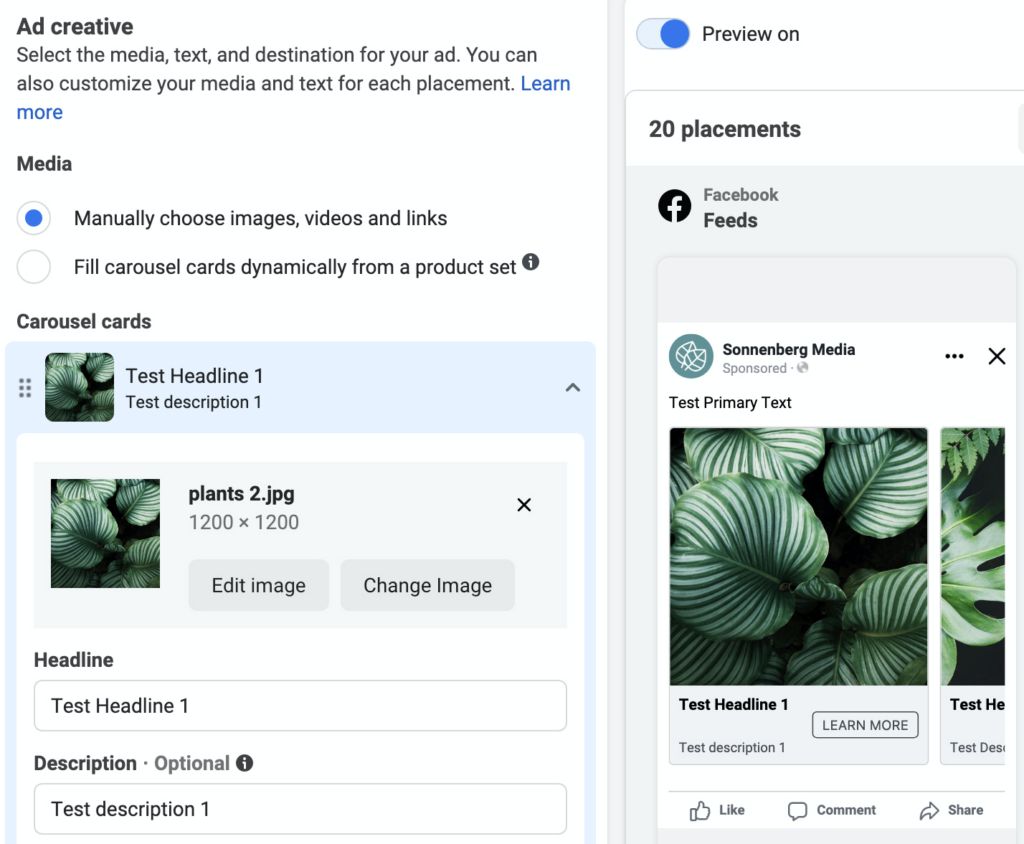Viewport: 1024px width, 844px height.
Task: Click the plants 2.jpg image thumbnail
Action: point(105,532)
